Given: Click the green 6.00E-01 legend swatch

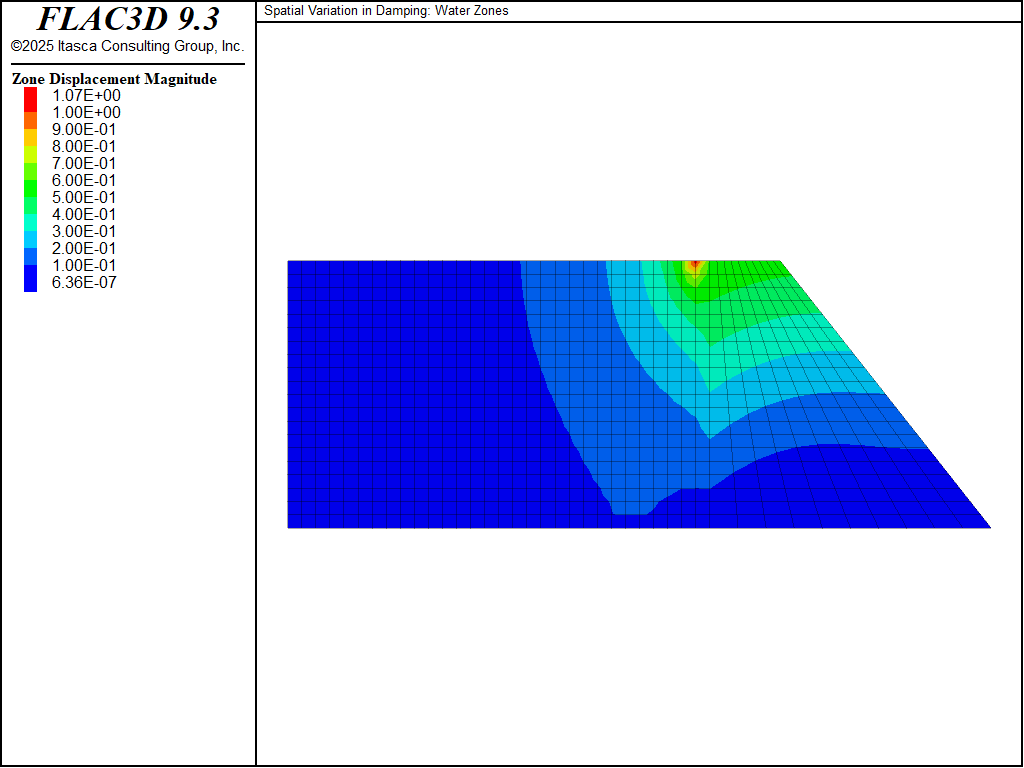Looking at the screenshot, I should 30,181.
